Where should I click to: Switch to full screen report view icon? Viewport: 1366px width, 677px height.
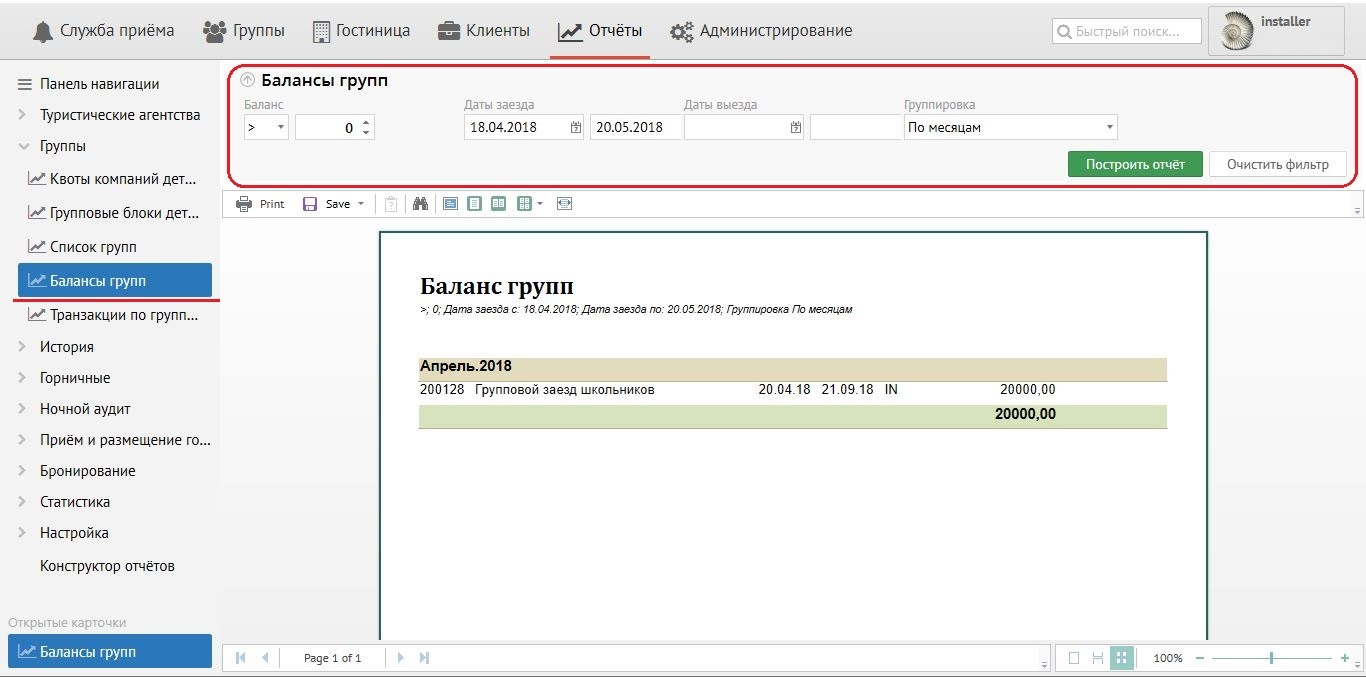[x=450, y=204]
